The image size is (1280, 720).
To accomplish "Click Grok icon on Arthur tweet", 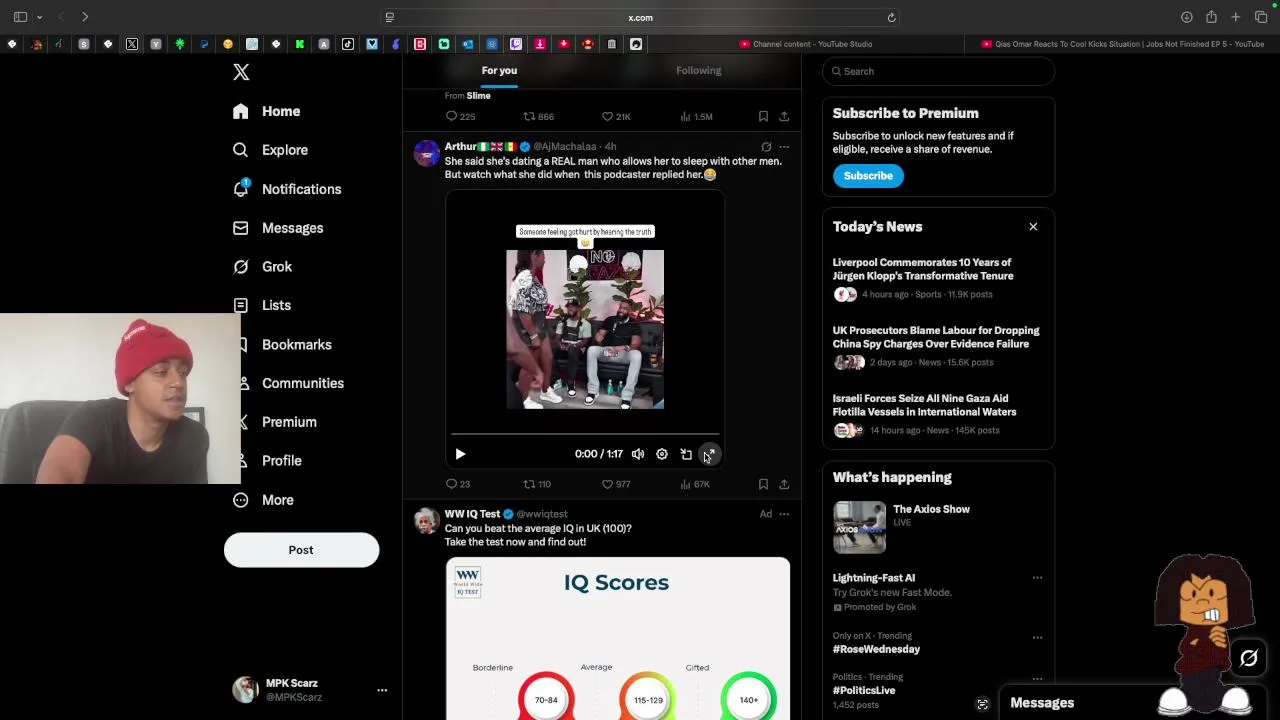I will 766,147.
